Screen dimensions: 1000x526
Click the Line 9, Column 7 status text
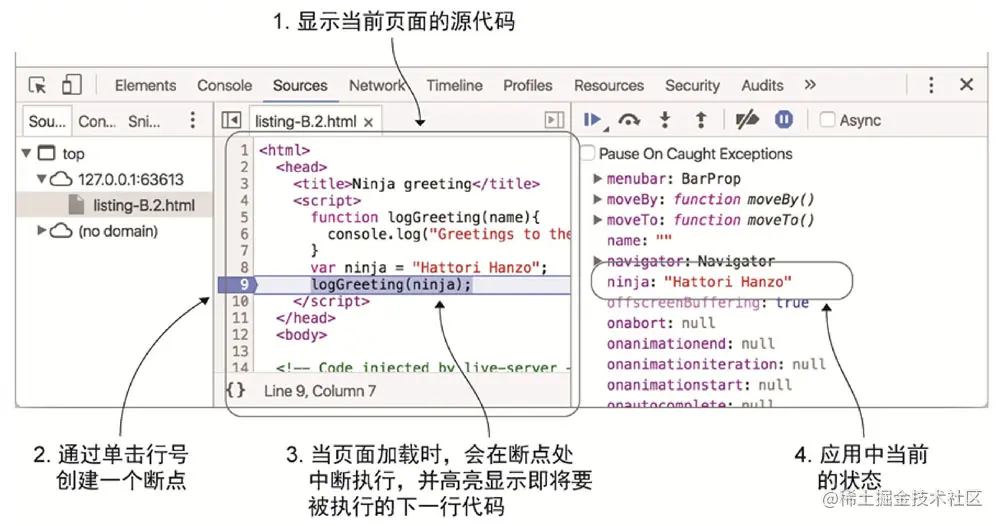[320, 391]
